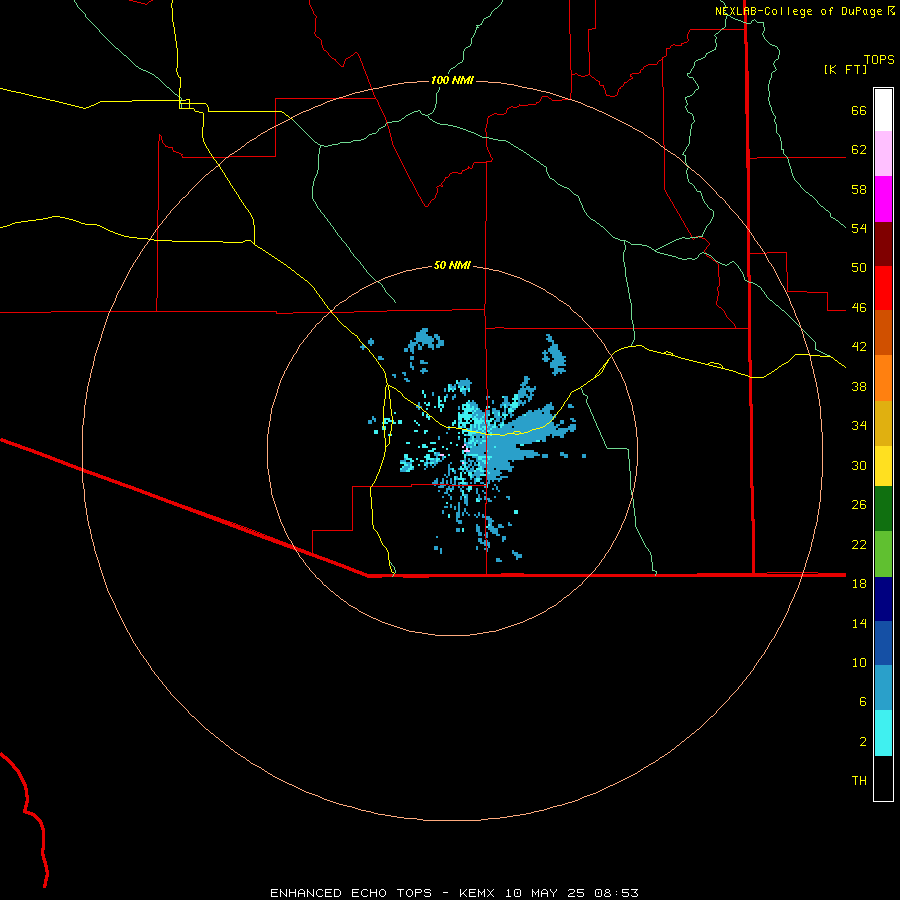Select the '50' scale label
900x900 pixels.
[859, 268]
